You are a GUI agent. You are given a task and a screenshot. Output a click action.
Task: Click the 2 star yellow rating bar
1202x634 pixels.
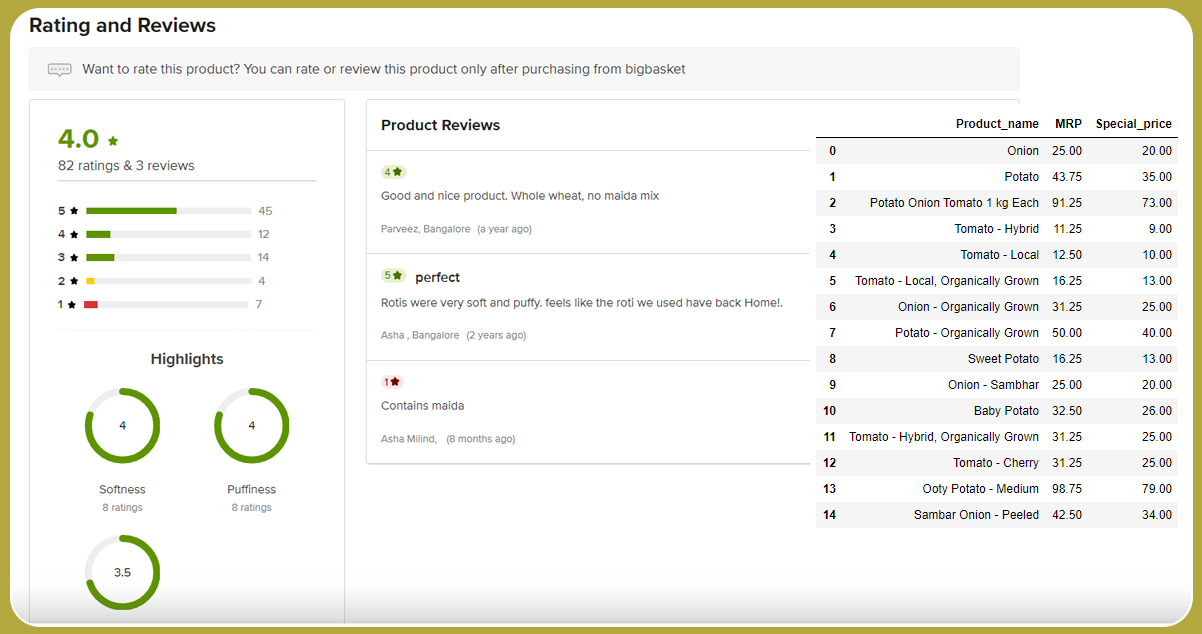coord(168,281)
